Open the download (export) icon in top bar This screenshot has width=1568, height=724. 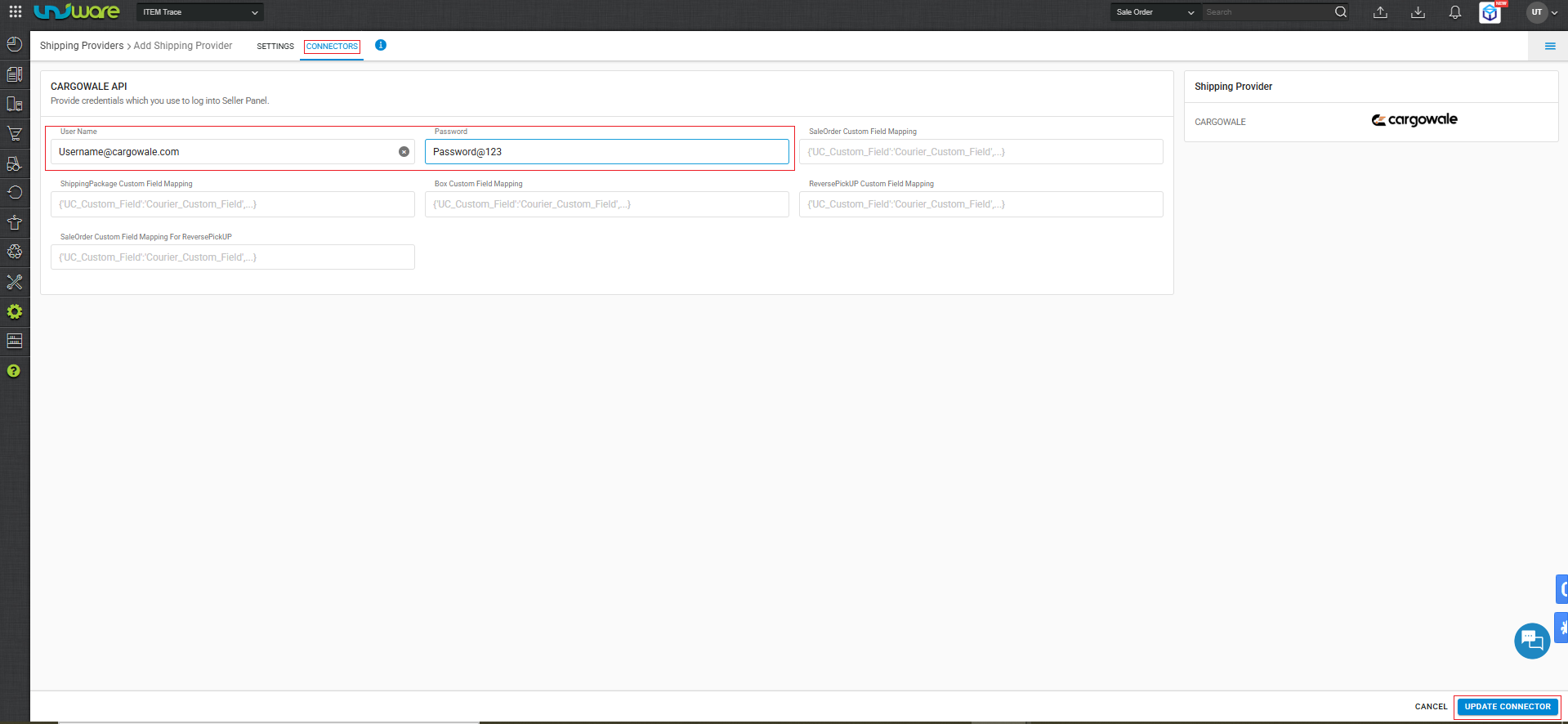pos(1418,12)
